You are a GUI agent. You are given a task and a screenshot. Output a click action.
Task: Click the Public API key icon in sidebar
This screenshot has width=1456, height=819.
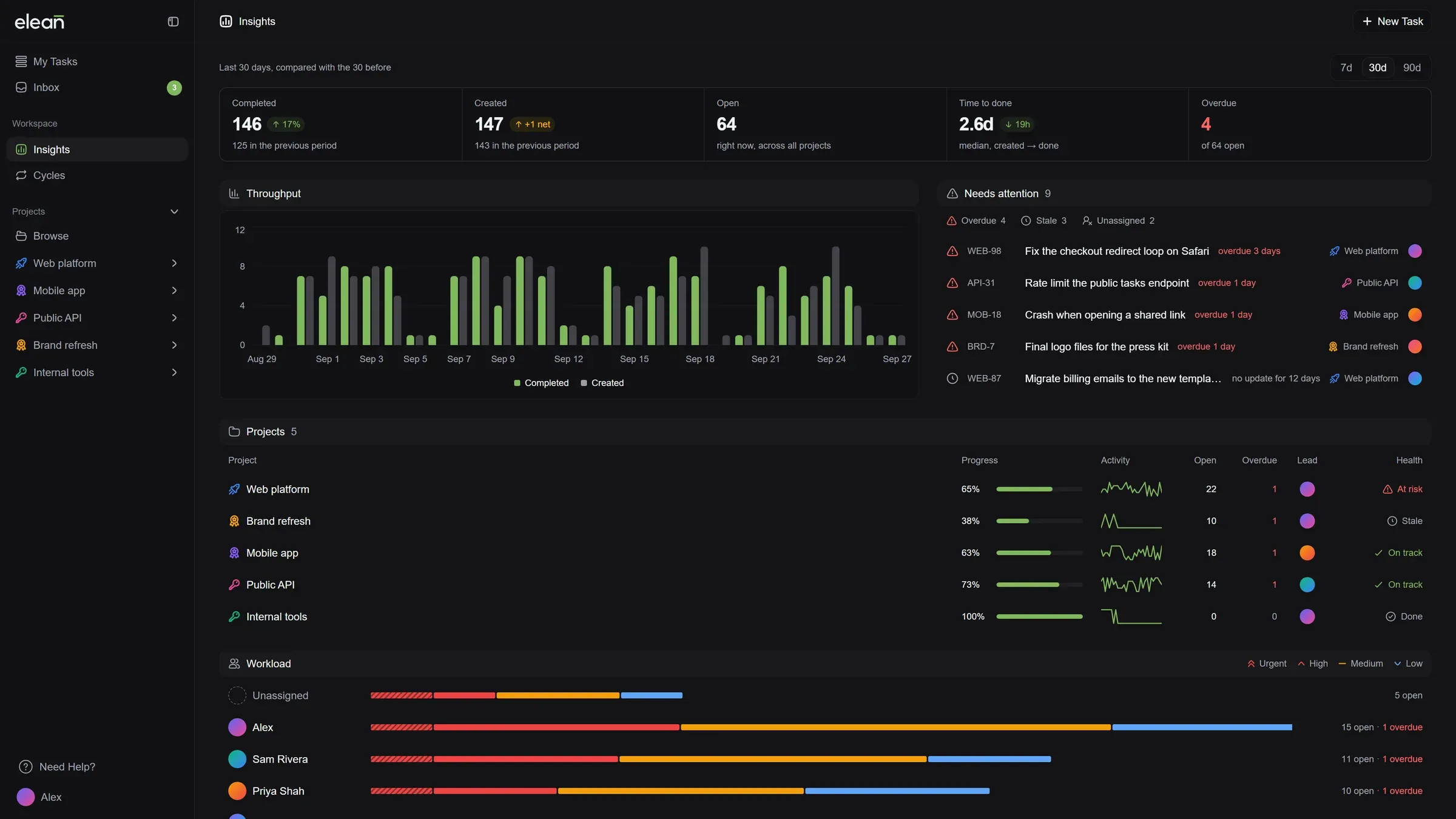tap(21, 318)
